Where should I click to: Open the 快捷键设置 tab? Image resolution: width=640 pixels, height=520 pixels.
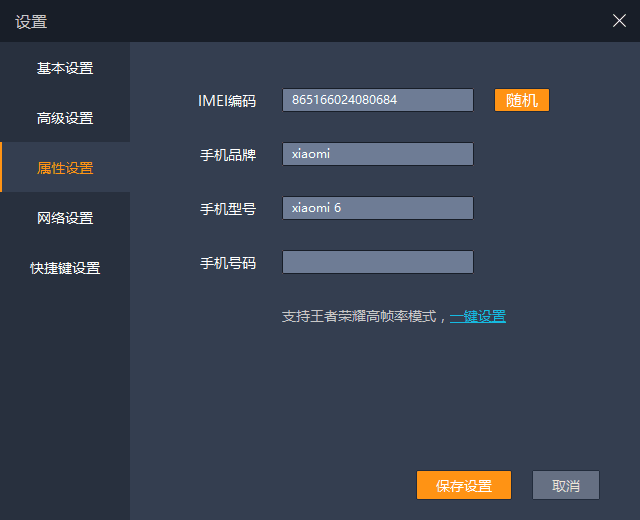click(65, 268)
